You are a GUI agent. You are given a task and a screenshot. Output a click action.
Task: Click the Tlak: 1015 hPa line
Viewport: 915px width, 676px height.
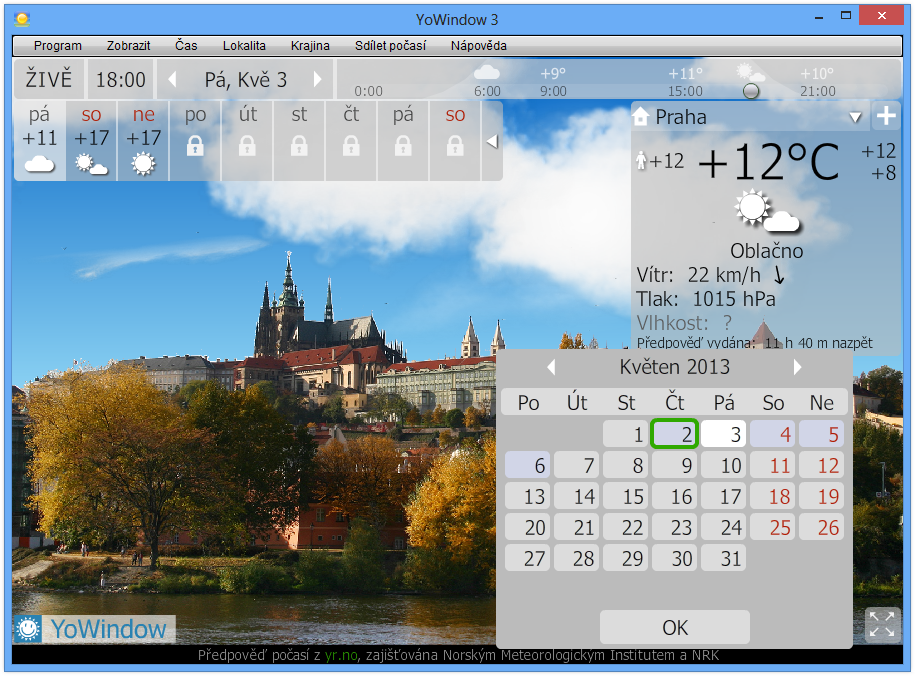(706, 299)
